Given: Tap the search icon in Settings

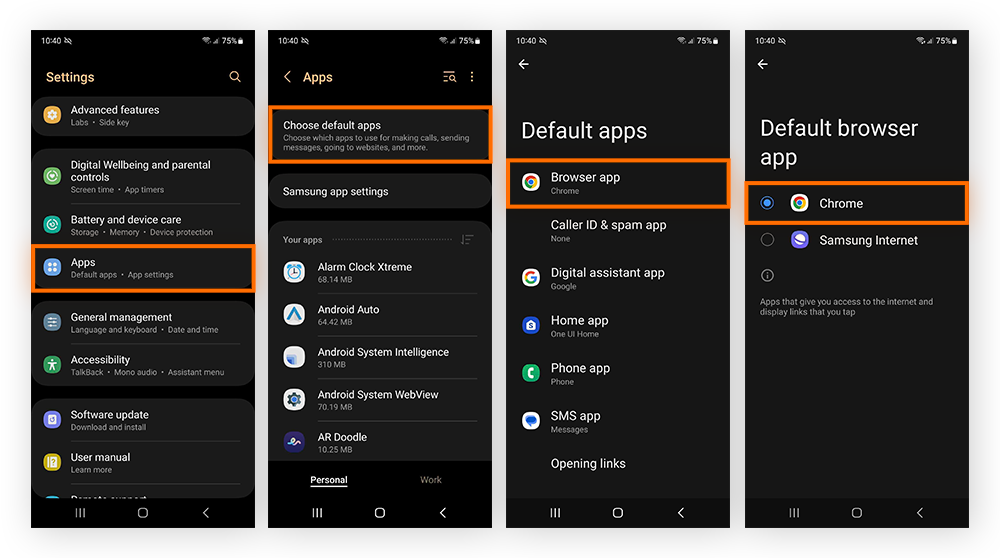Looking at the screenshot, I should pos(235,77).
